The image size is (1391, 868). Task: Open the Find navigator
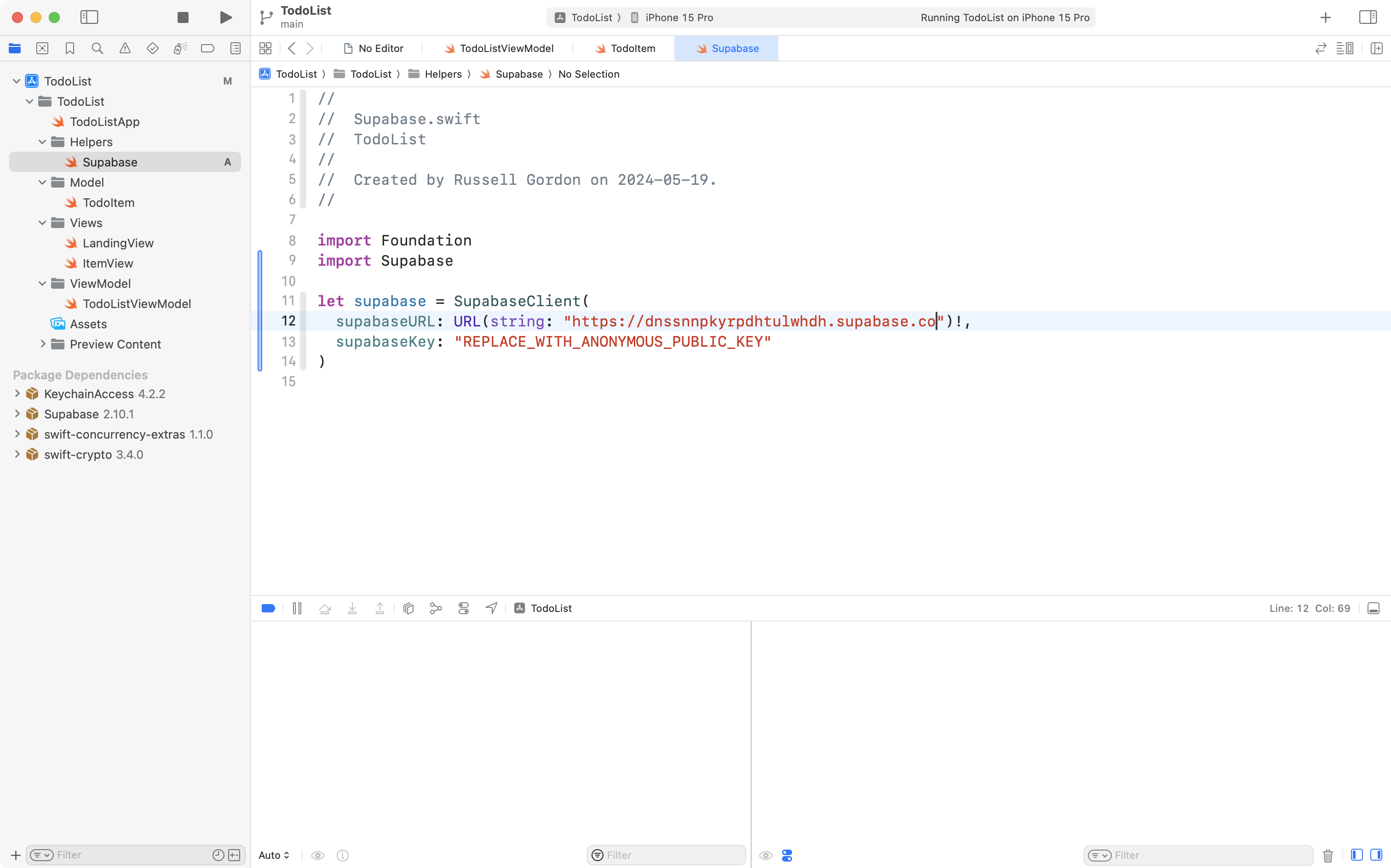[x=97, y=48]
